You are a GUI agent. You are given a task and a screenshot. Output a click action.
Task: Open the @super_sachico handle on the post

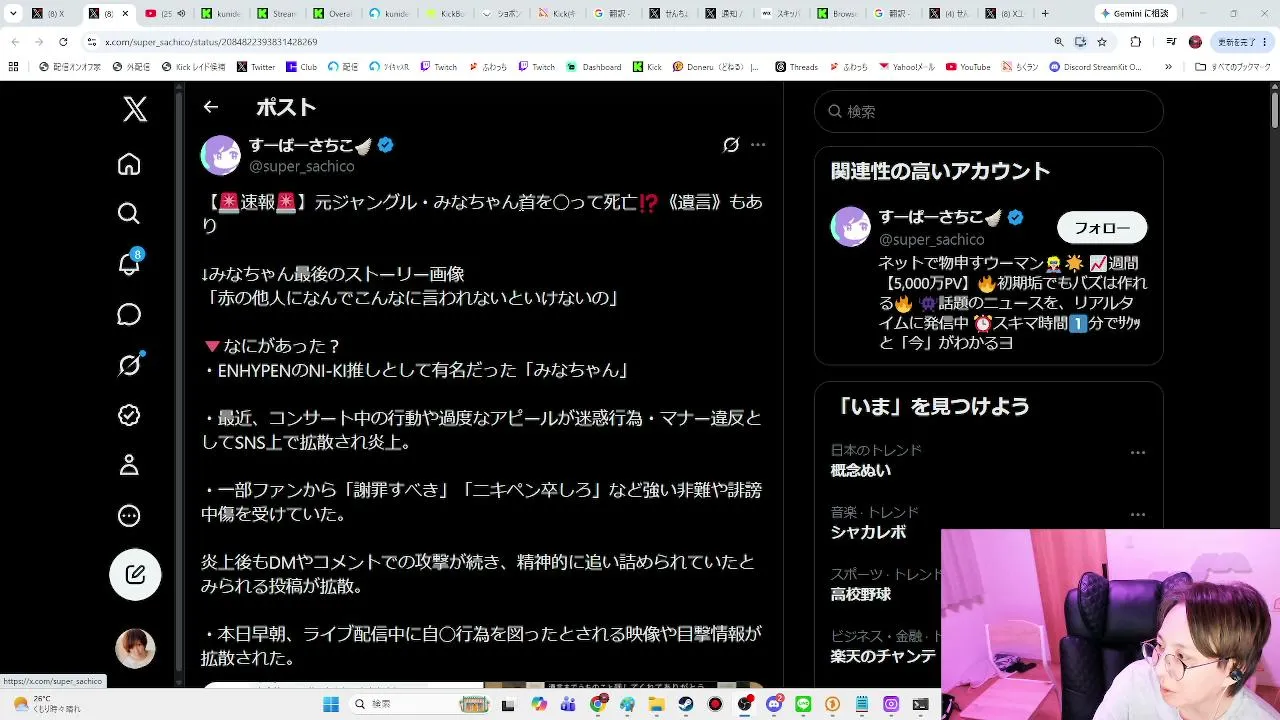tap(301, 166)
